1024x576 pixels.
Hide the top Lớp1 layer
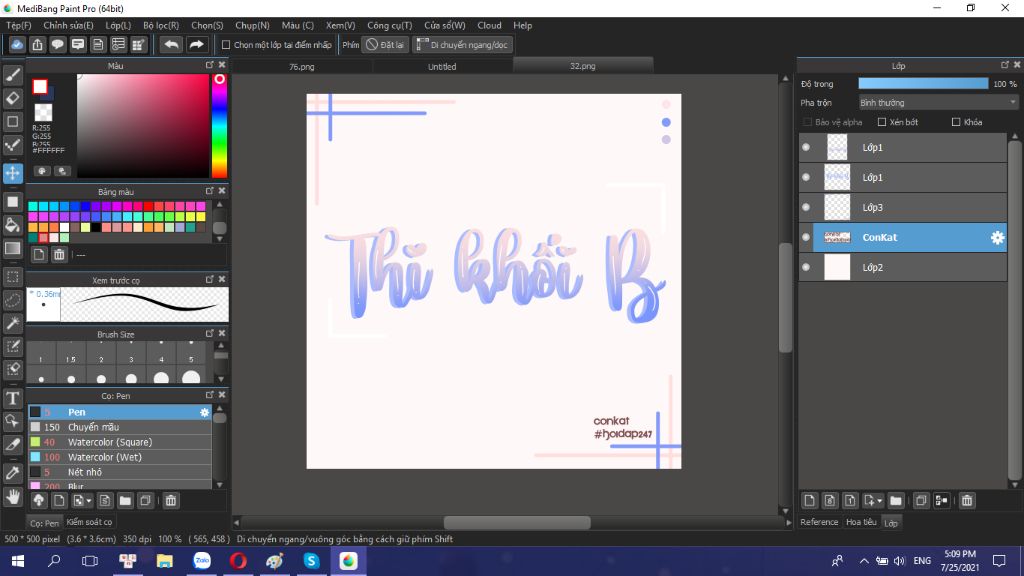point(806,148)
